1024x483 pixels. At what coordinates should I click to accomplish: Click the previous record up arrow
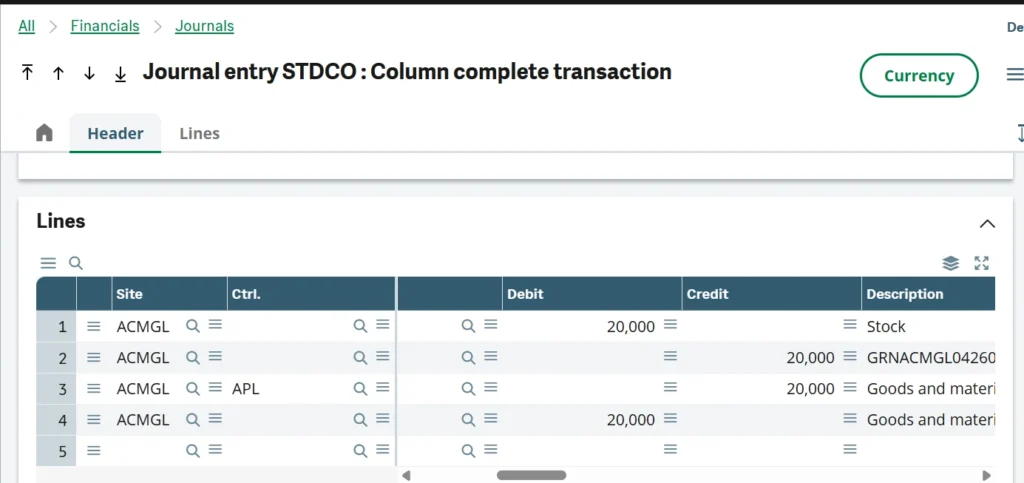(58, 73)
